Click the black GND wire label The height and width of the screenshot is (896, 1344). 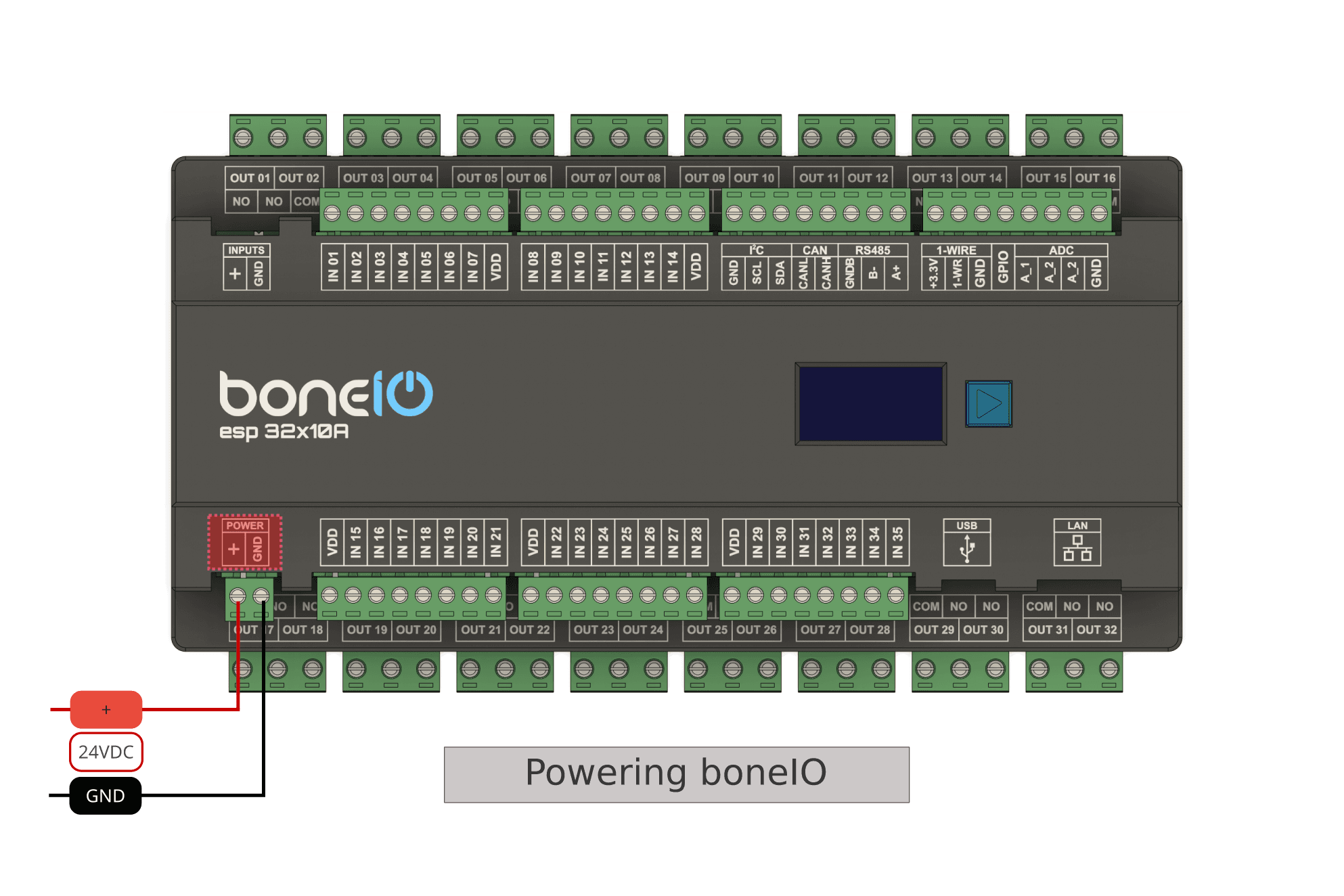106,795
